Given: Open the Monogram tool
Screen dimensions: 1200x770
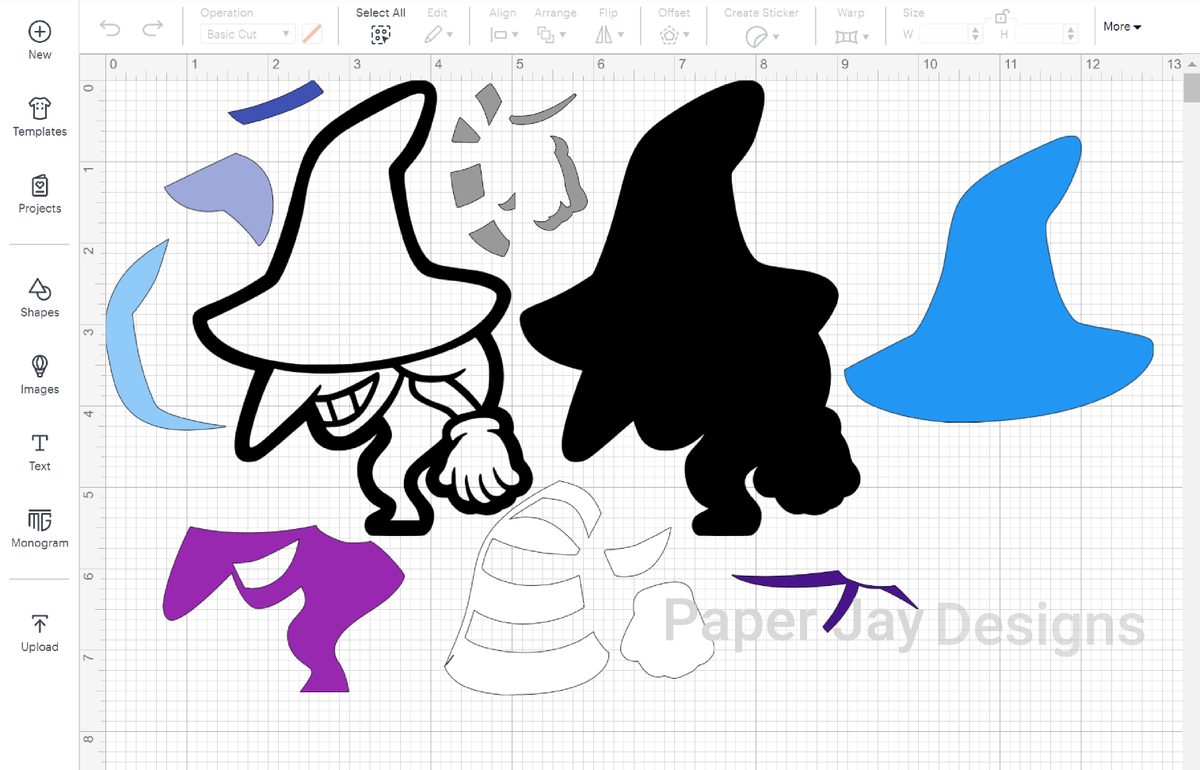Looking at the screenshot, I should 40,528.
